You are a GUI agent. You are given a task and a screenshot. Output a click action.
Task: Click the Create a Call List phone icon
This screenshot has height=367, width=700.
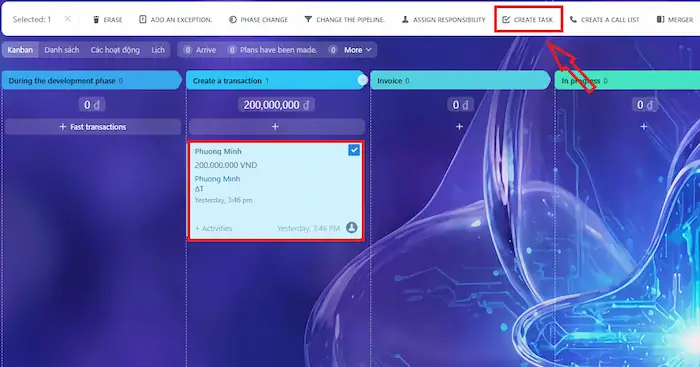click(573, 19)
